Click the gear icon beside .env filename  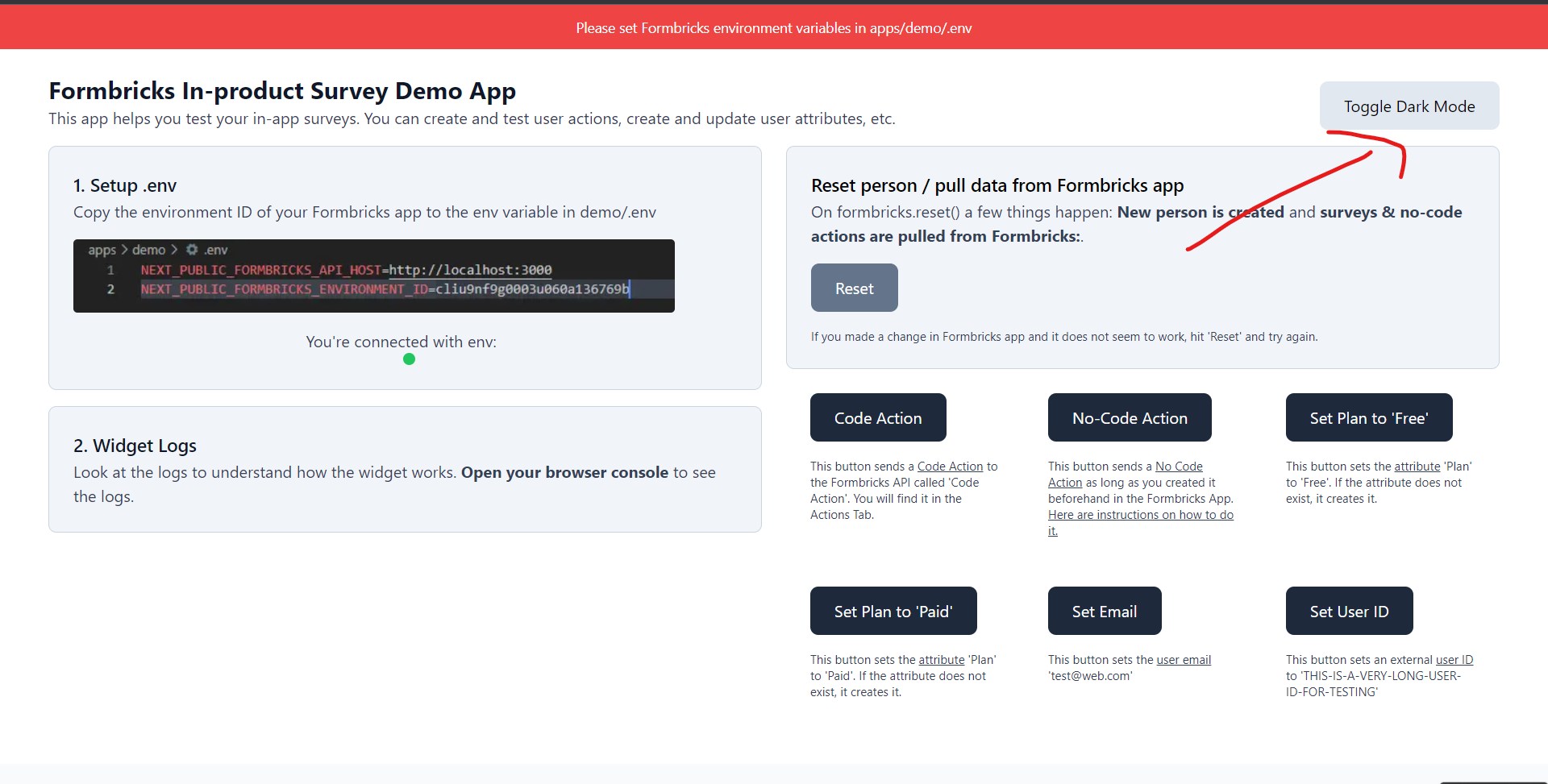[x=191, y=250]
